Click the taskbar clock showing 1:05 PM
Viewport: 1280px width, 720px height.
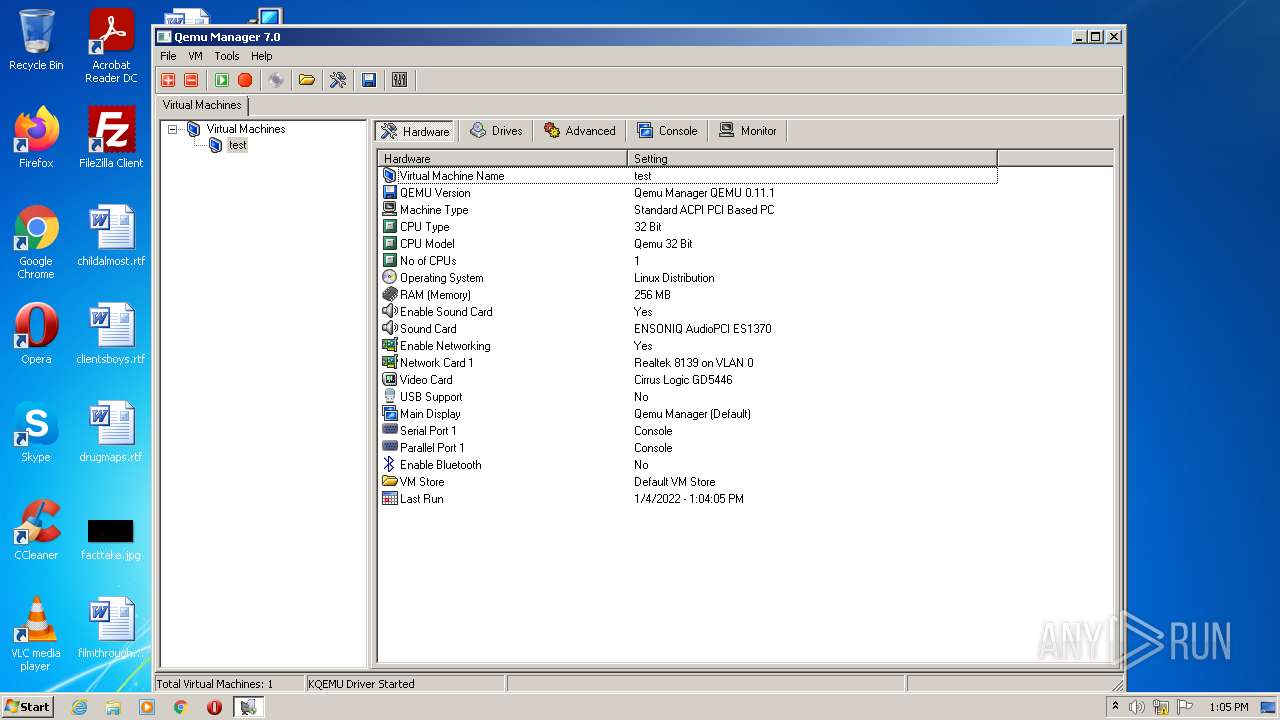(1228, 707)
